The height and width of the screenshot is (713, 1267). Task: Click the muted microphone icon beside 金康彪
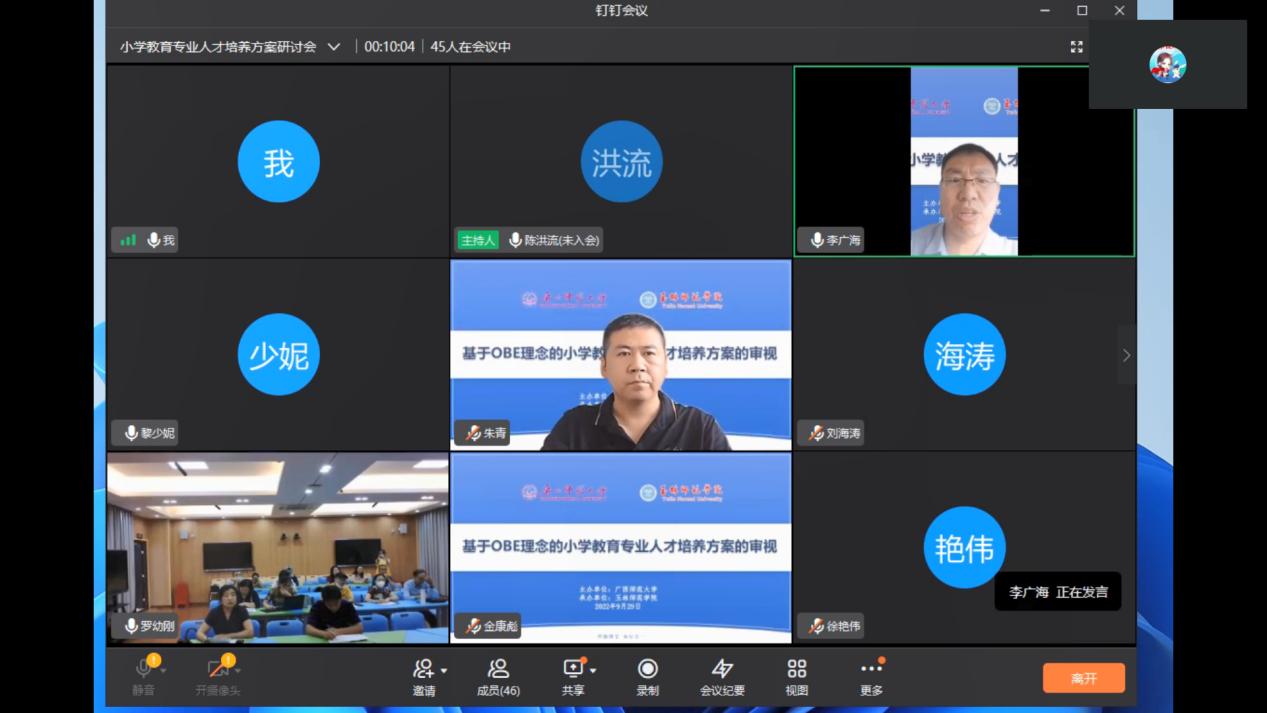473,626
